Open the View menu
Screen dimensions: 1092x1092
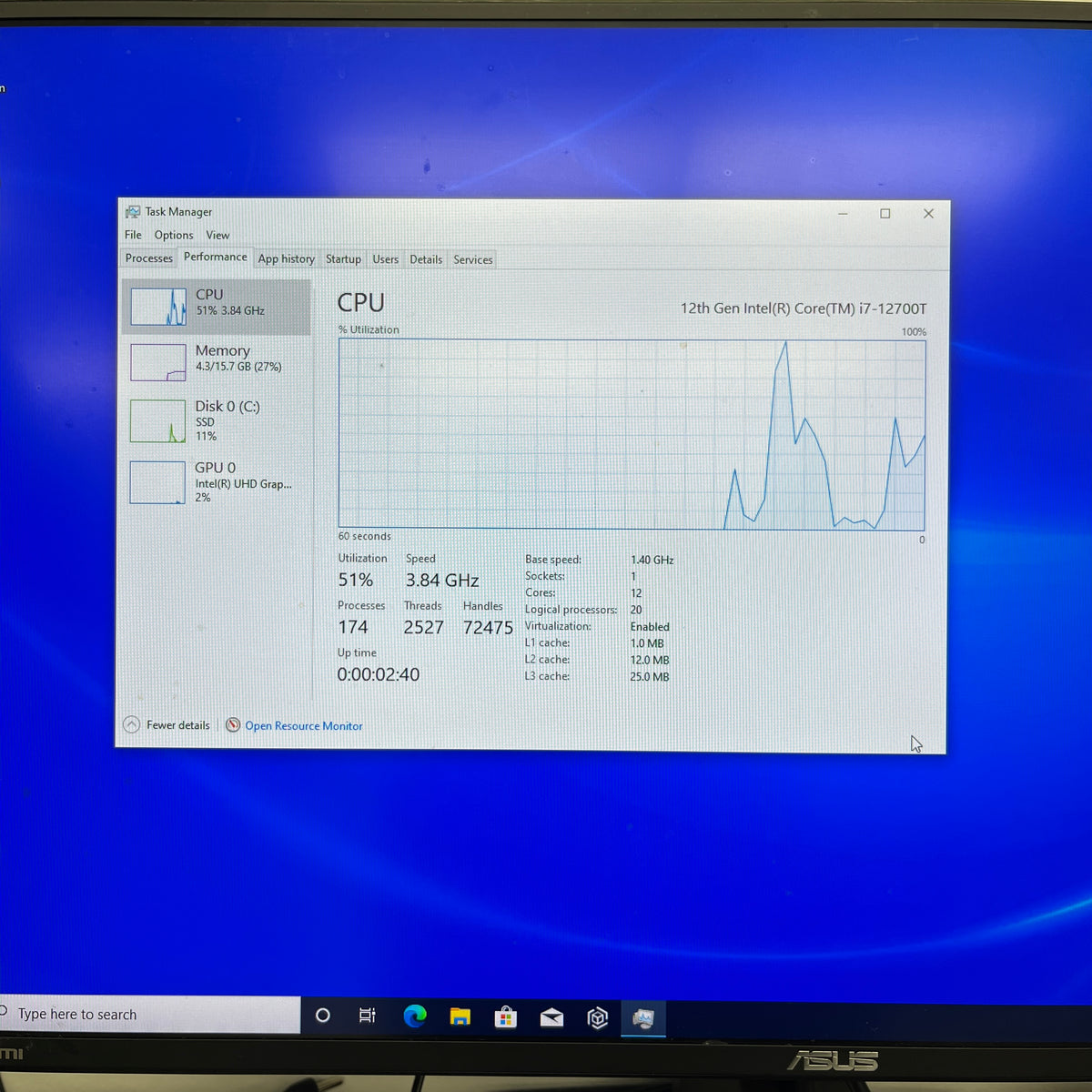[x=217, y=235]
